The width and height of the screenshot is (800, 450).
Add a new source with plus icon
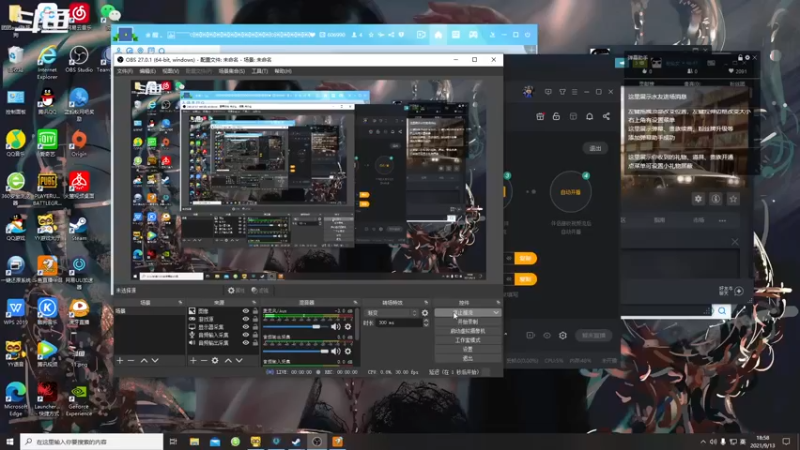193,360
